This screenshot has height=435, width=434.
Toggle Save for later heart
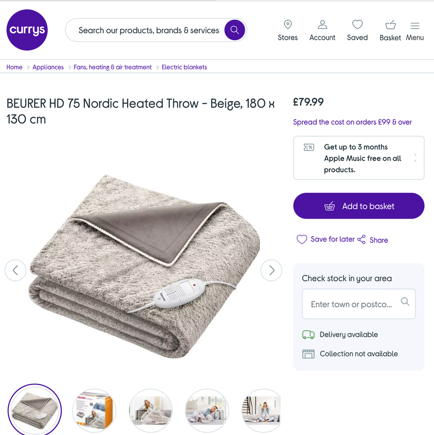click(x=302, y=239)
